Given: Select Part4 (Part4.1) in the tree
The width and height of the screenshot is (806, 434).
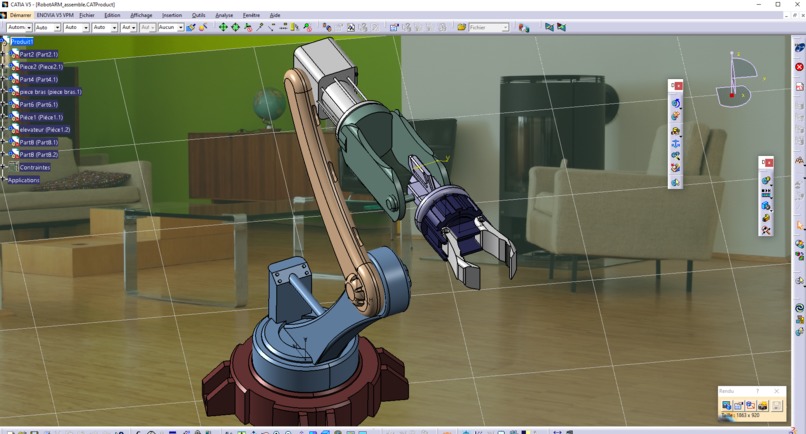Looking at the screenshot, I should [39, 79].
